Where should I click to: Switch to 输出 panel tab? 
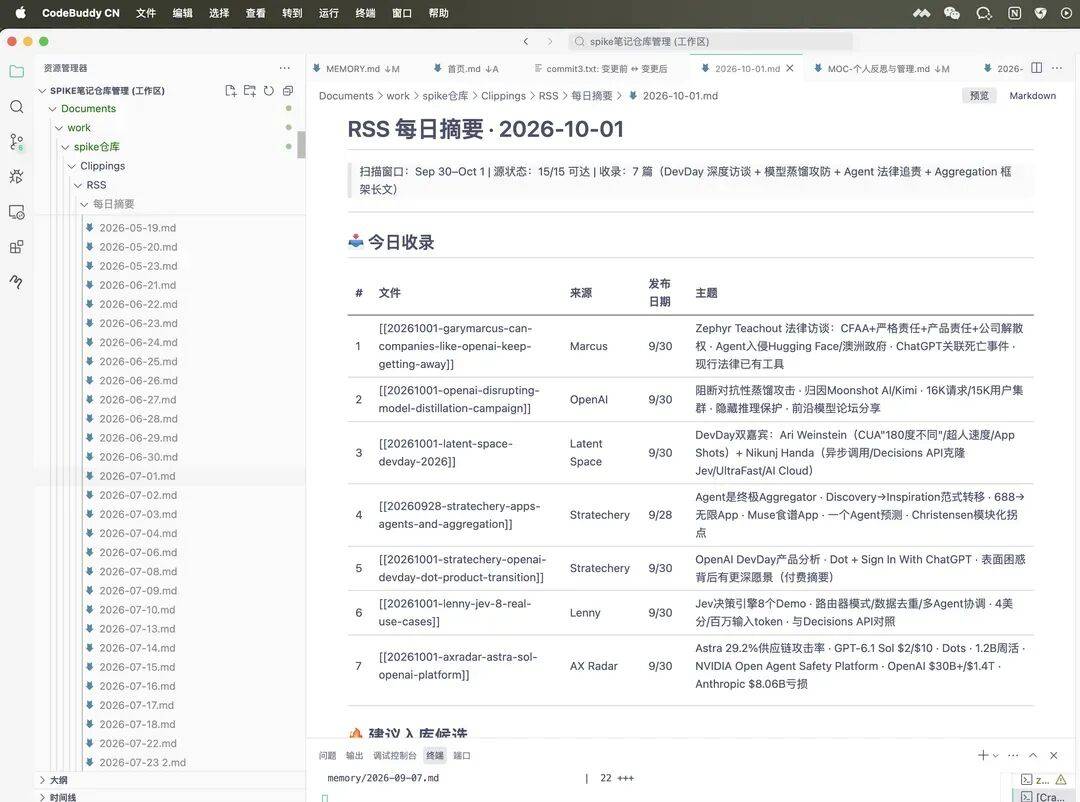[x=354, y=756]
